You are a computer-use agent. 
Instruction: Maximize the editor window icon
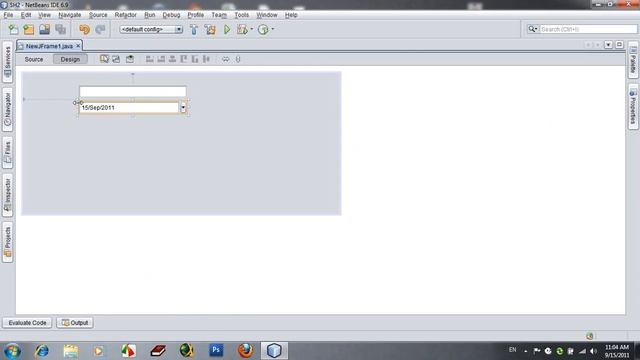[x=619, y=44]
